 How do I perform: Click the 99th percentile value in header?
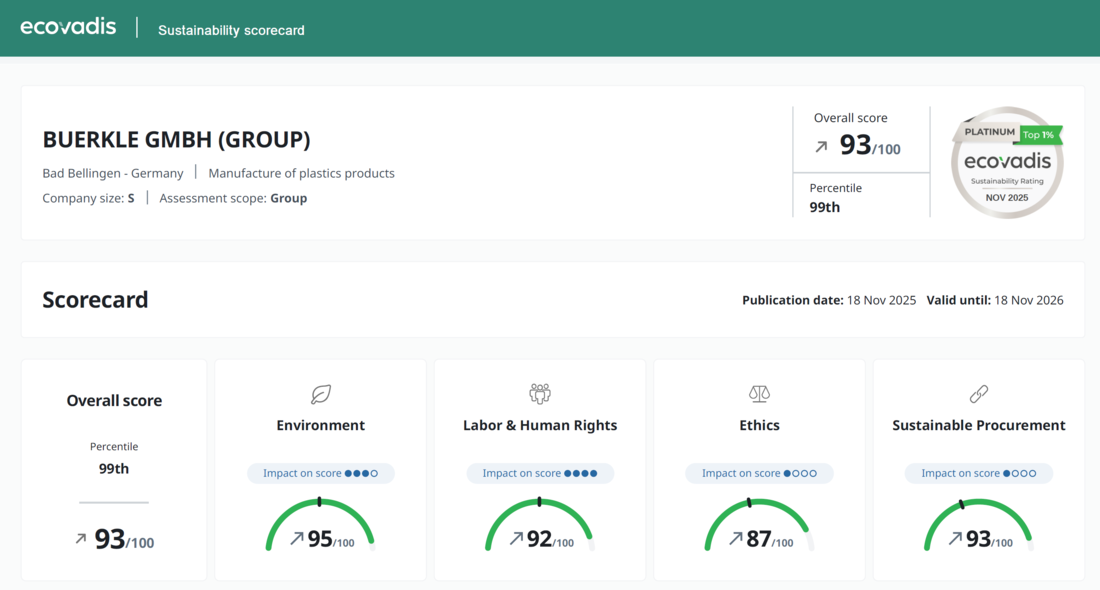point(825,208)
